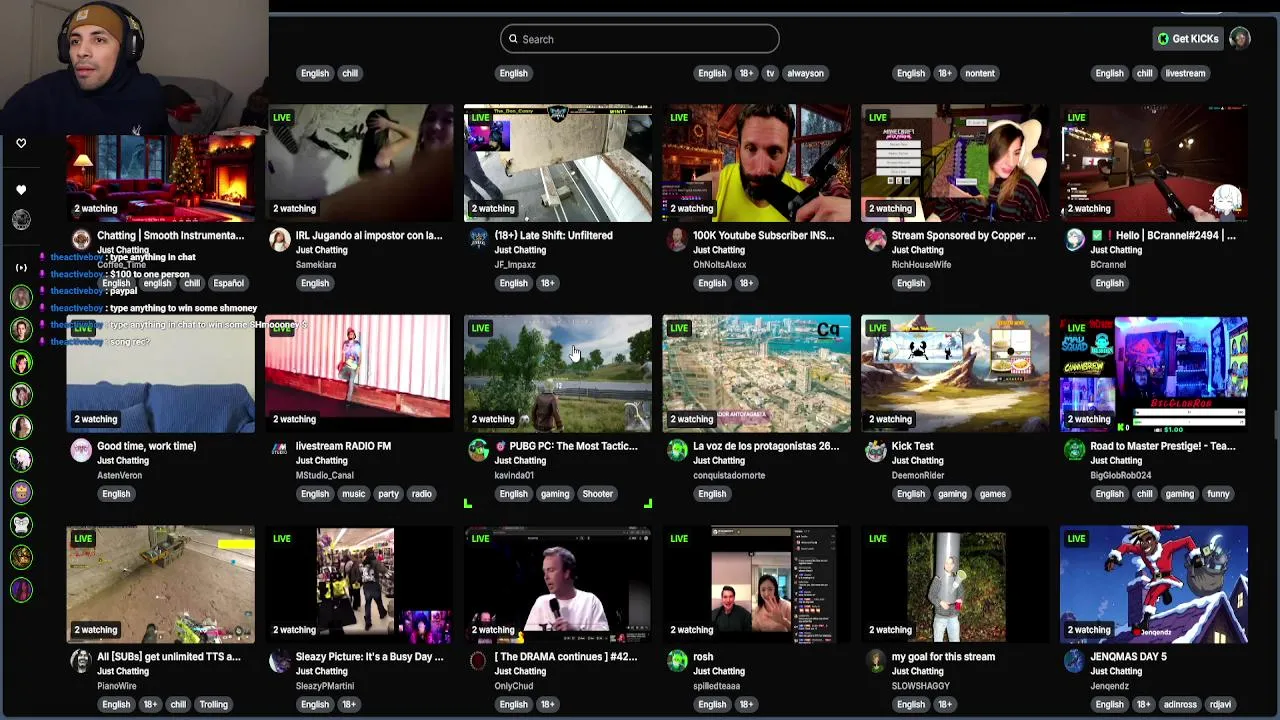Select the gaming tag under PUBG PC stream
Screen dimensions: 1280x720
[555, 494]
